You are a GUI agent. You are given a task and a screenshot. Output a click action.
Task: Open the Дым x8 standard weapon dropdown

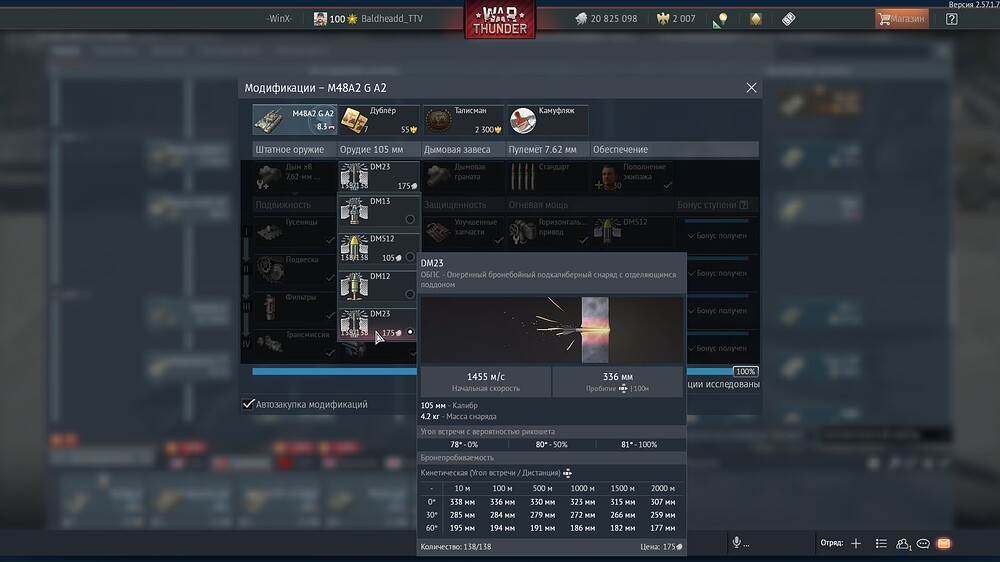tap(294, 176)
